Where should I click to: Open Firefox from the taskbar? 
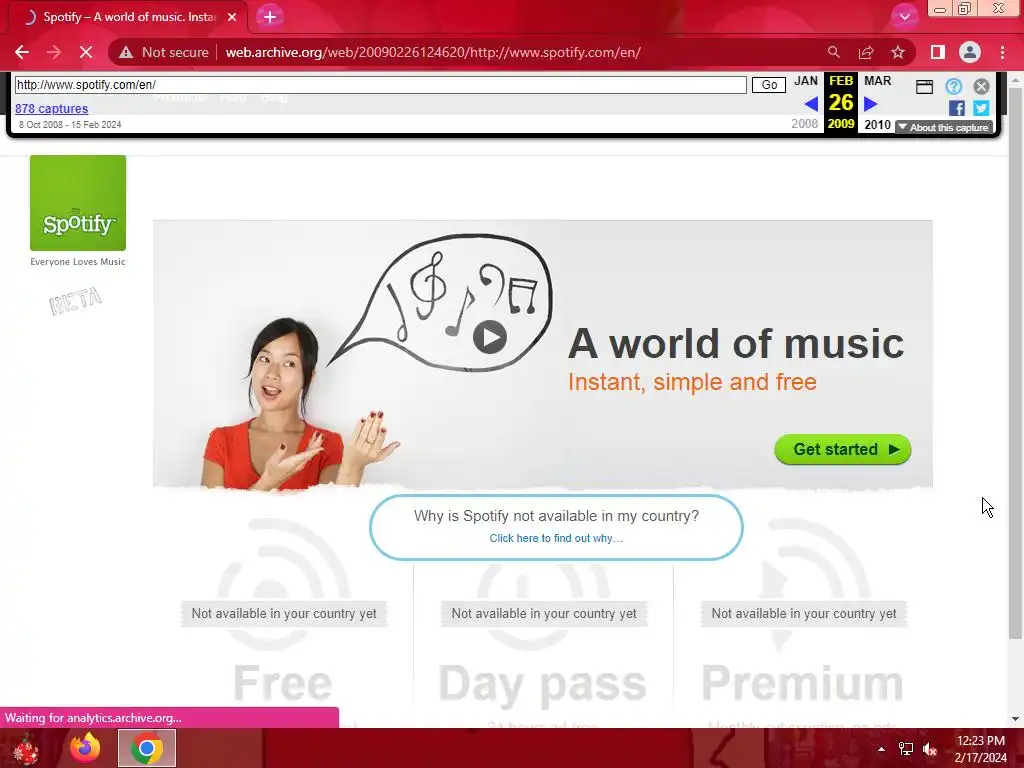pyautogui.click(x=85, y=748)
